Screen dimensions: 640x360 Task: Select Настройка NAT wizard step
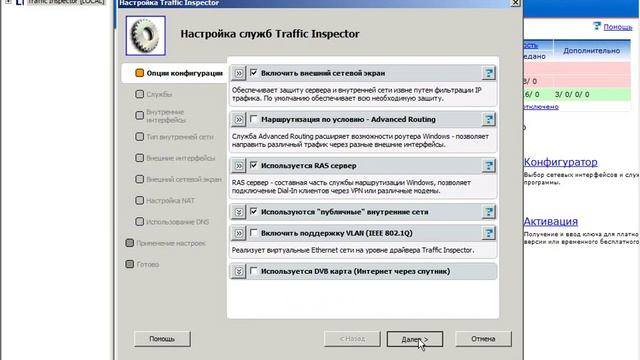tap(171, 200)
